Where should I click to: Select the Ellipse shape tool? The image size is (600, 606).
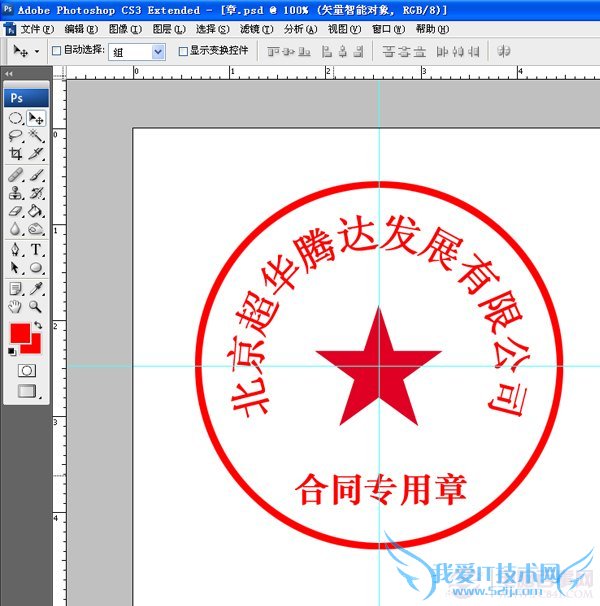(36, 267)
